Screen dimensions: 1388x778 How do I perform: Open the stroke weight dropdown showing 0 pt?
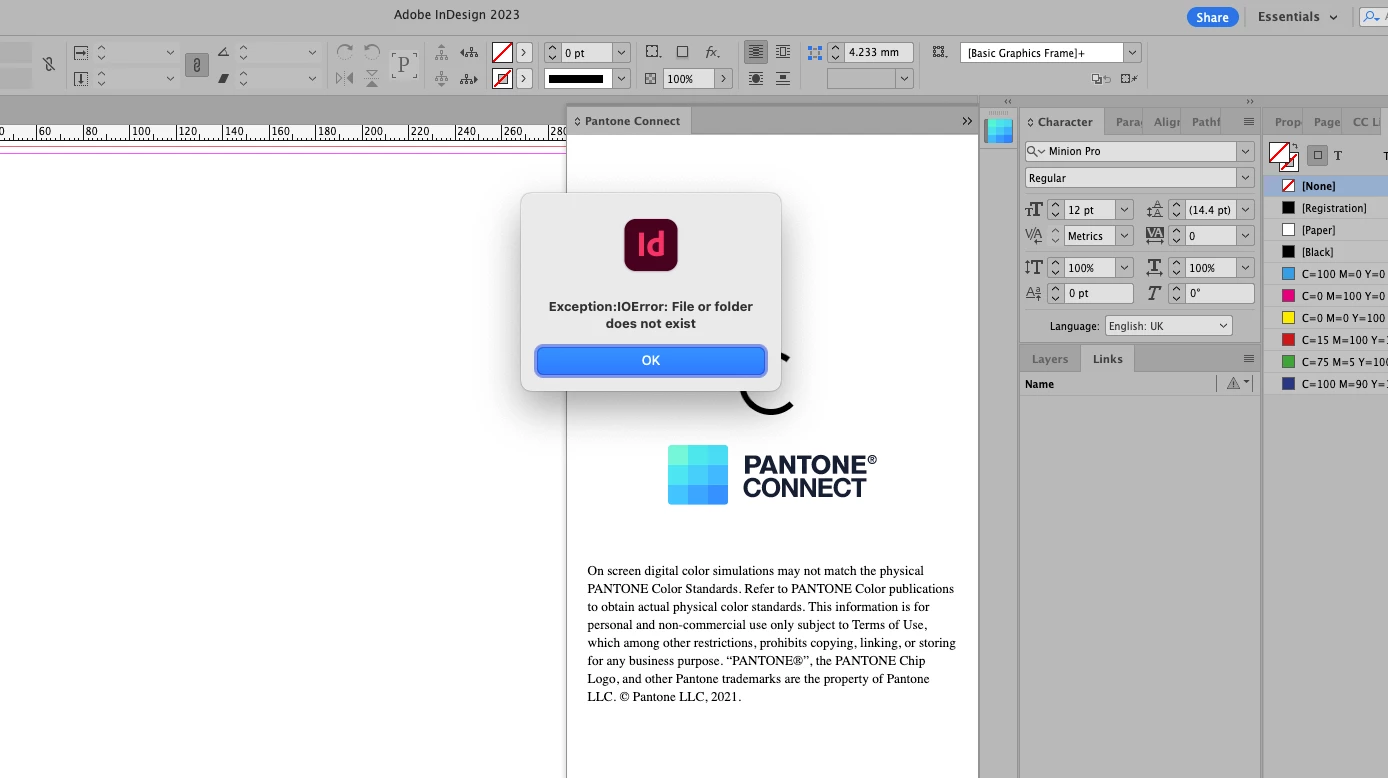pyautogui.click(x=621, y=52)
